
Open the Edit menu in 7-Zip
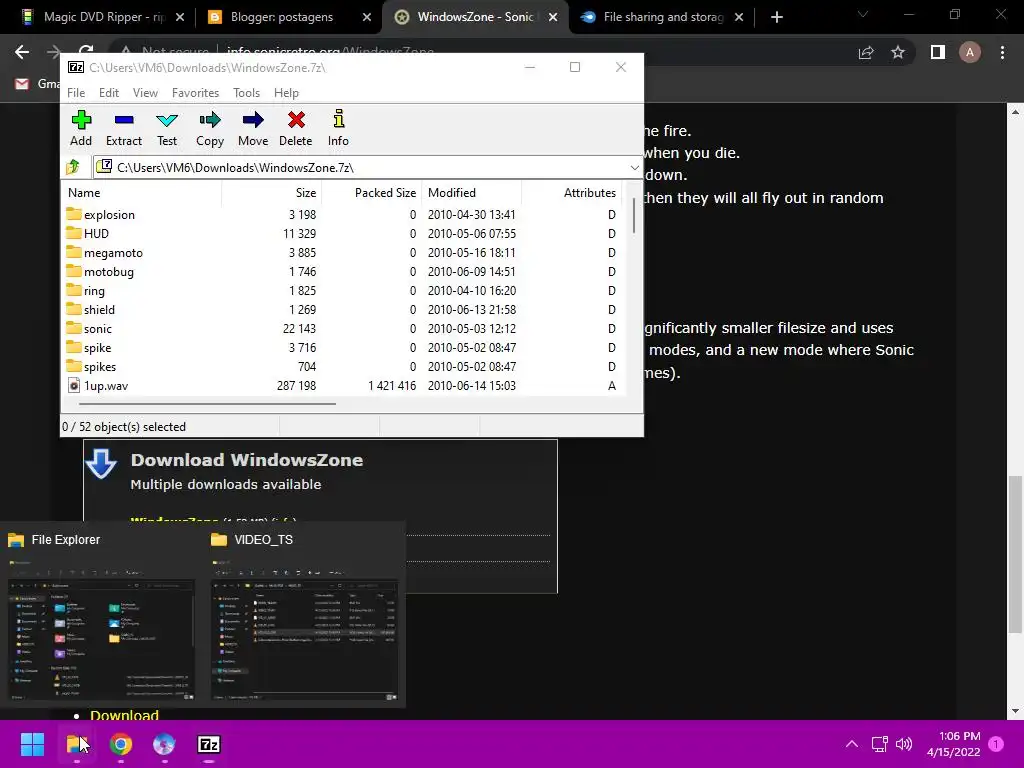click(x=108, y=93)
